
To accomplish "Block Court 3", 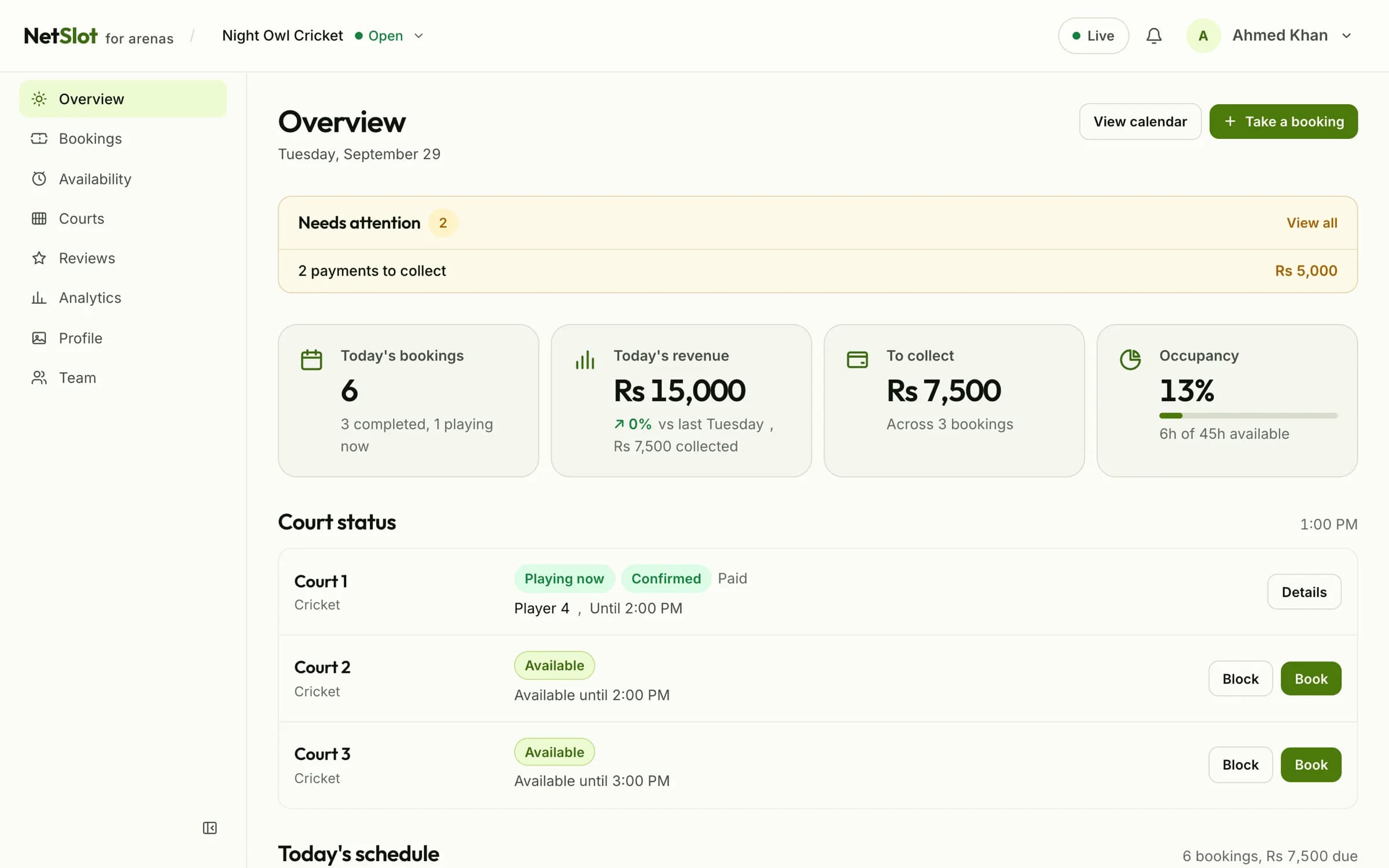I will (x=1240, y=765).
